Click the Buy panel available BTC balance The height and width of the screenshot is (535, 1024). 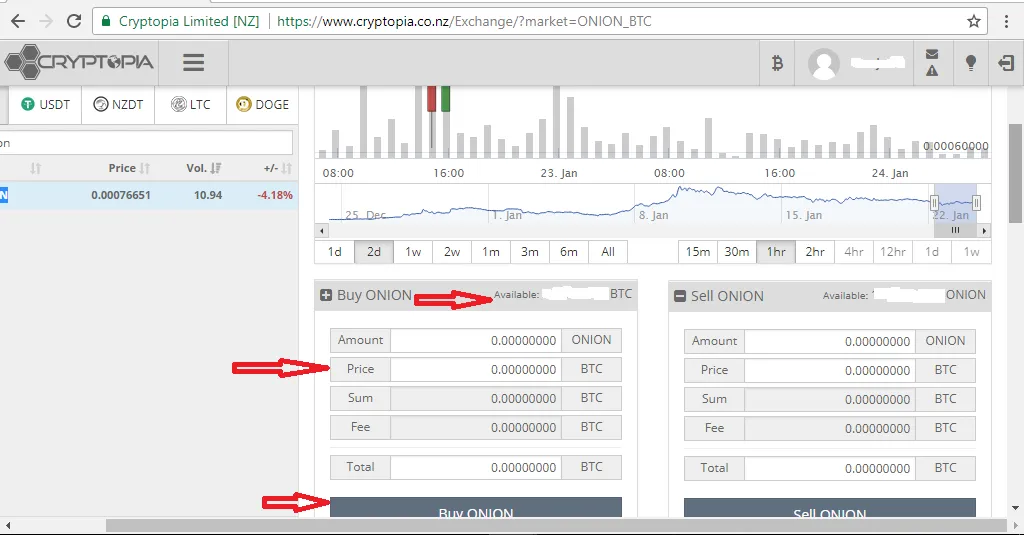(x=562, y=294)
